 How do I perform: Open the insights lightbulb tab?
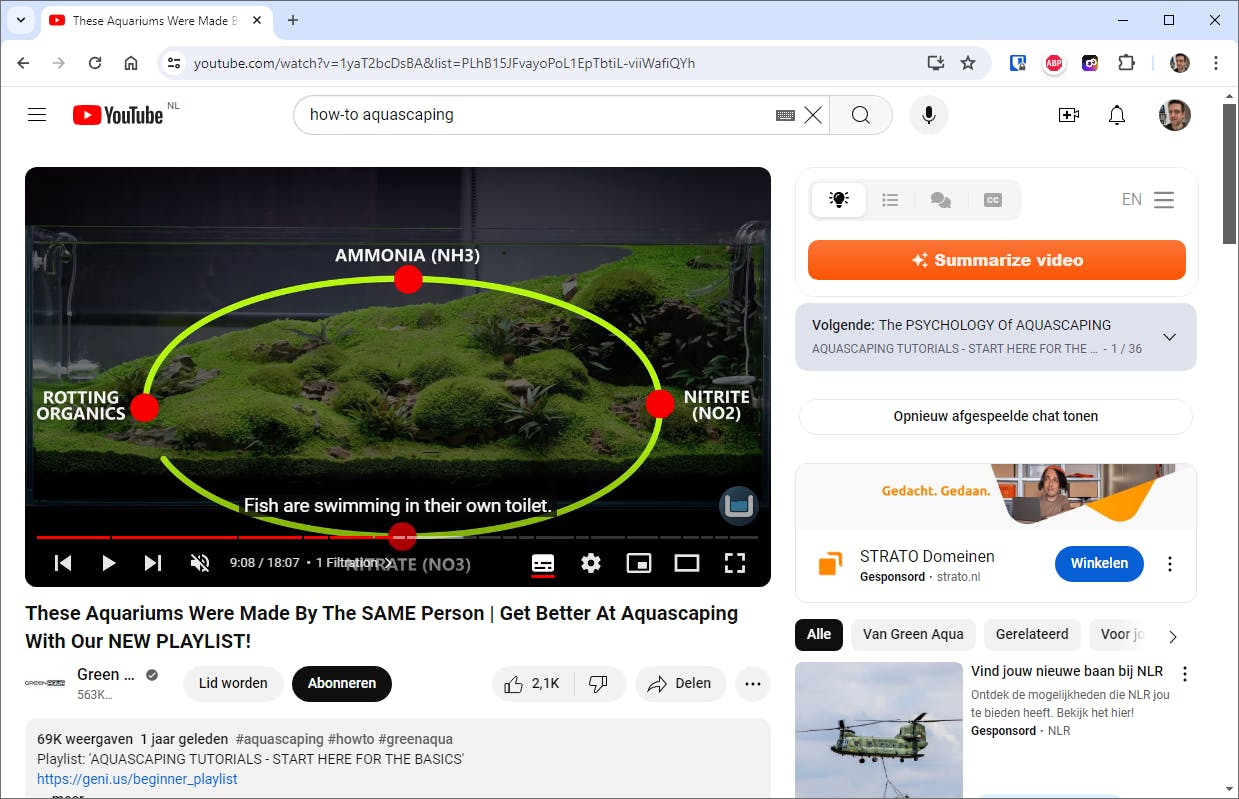pyautogui.click(x=839, y=200)
